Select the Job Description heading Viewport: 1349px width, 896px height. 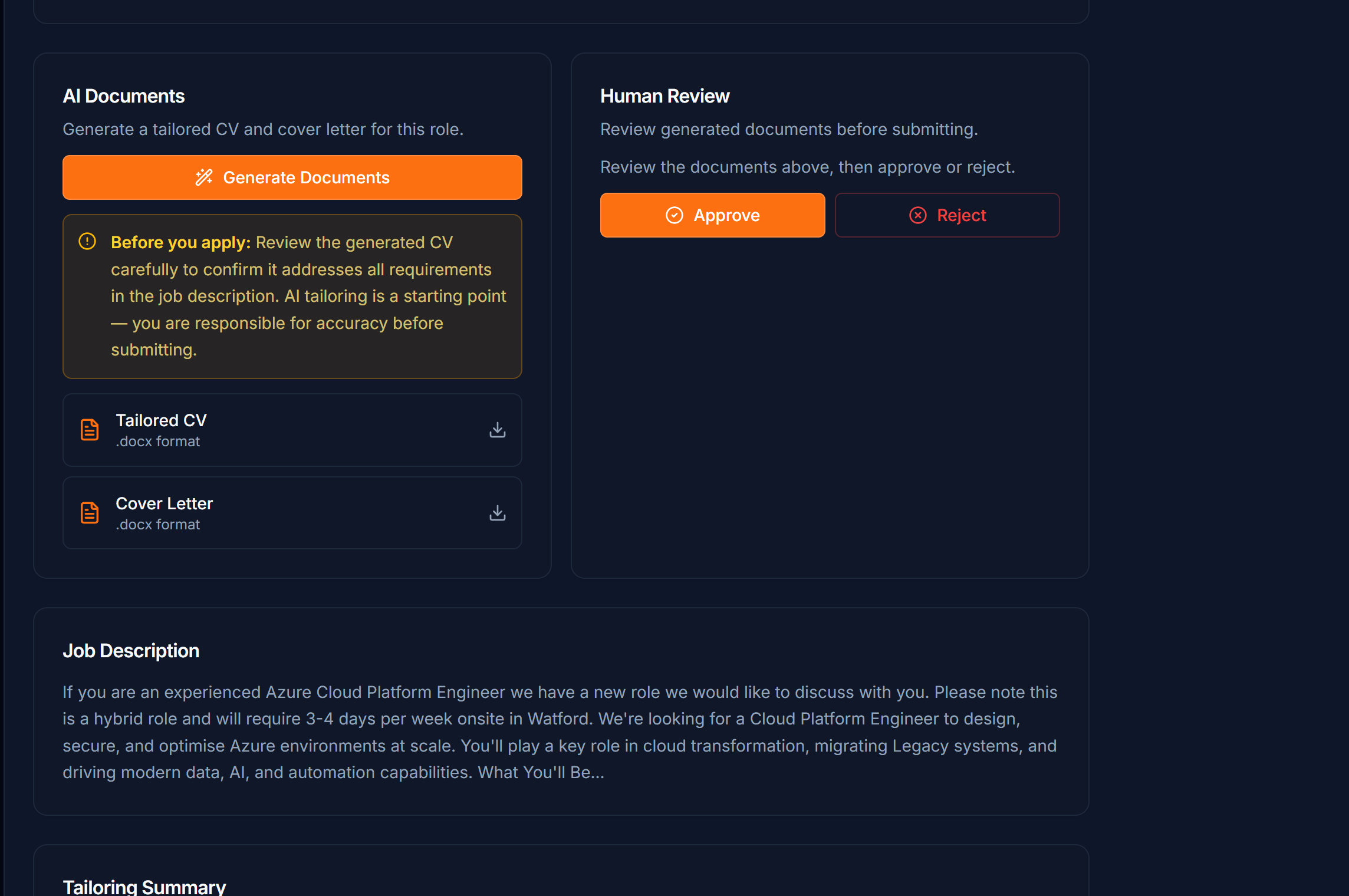click(x=131, y=651)
